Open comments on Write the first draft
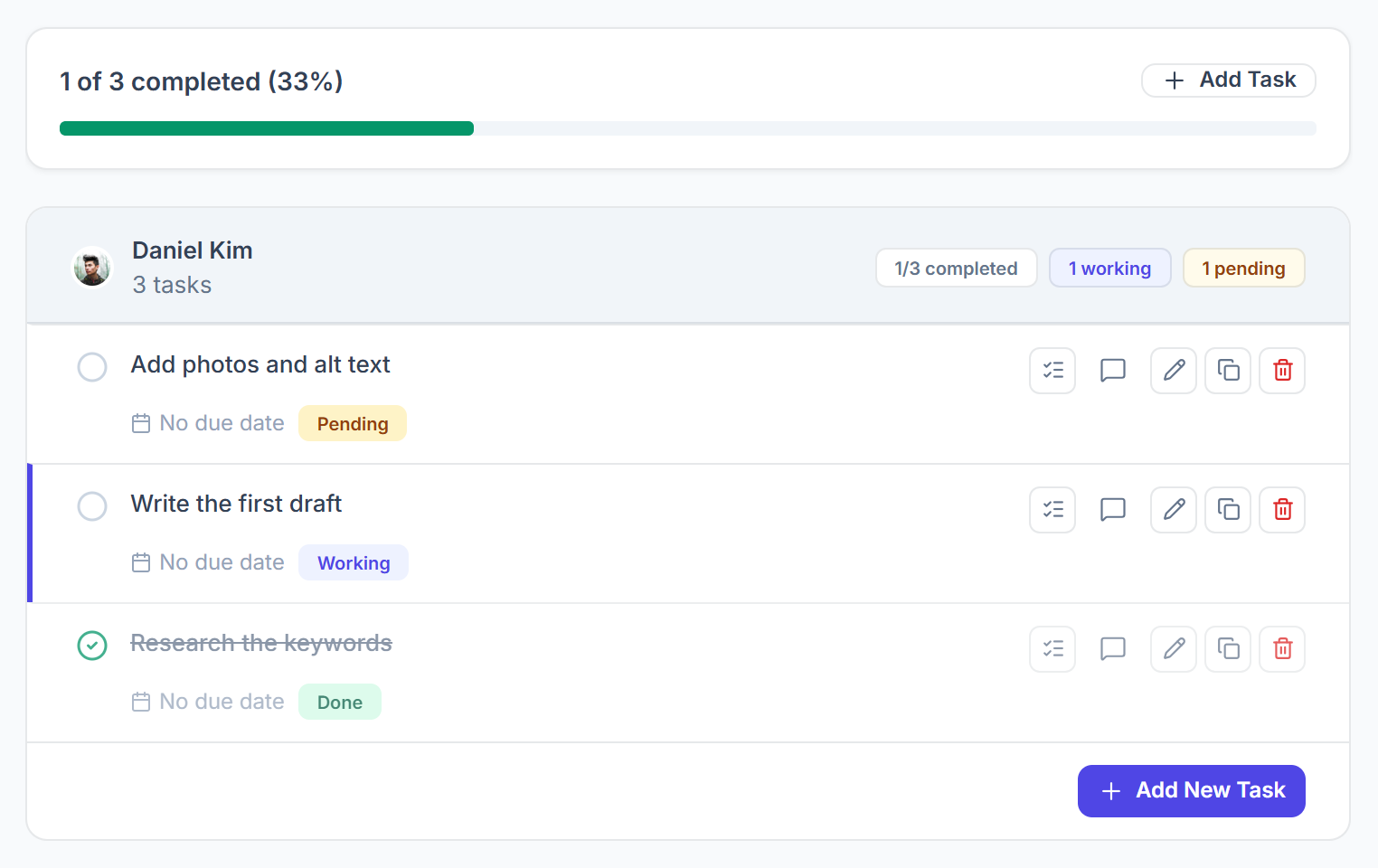The width and height of the screenshot is (1378, 868). [1113, 510]
